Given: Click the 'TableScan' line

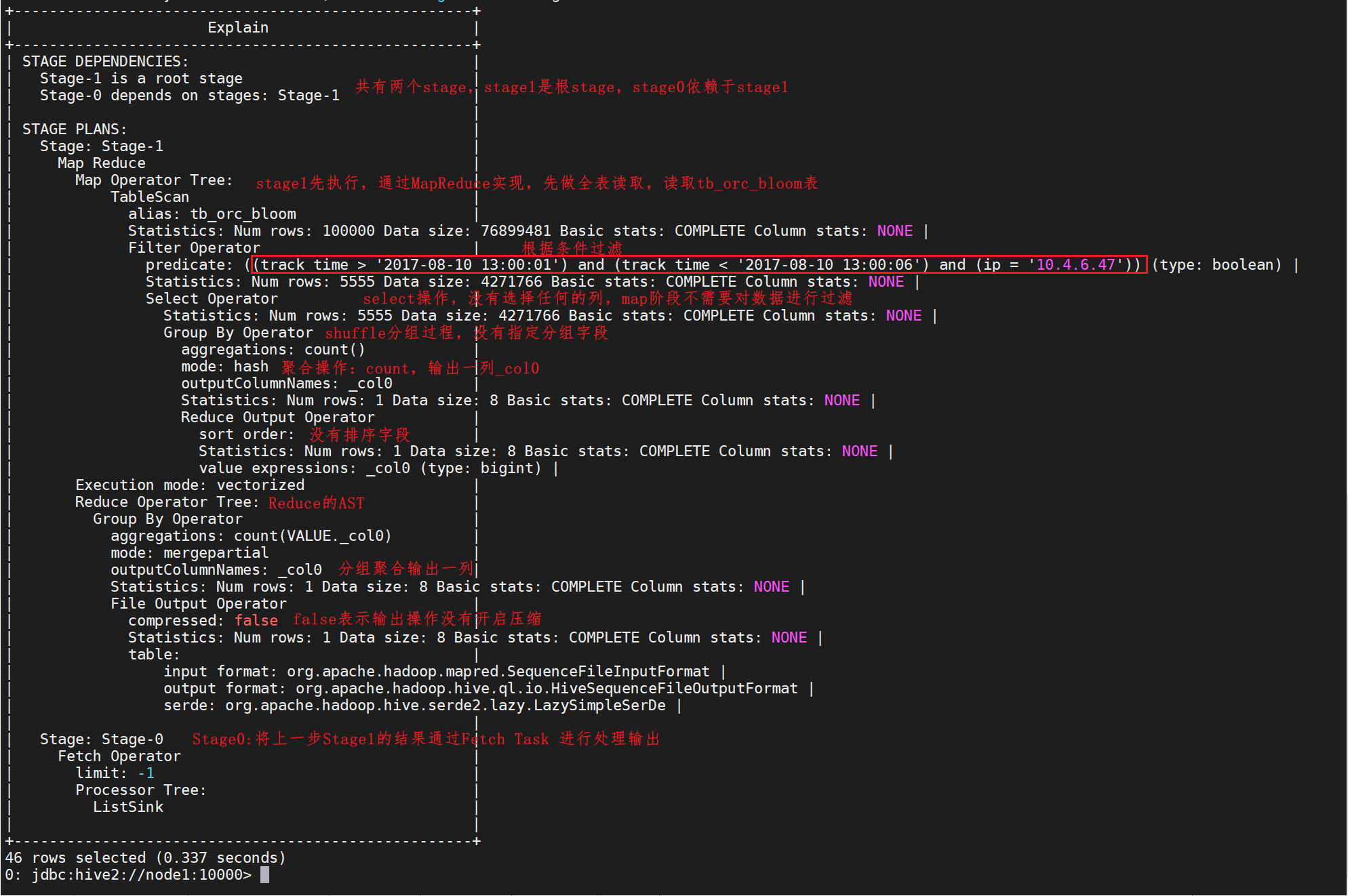Looking at the screenshot, I should 150,197.
